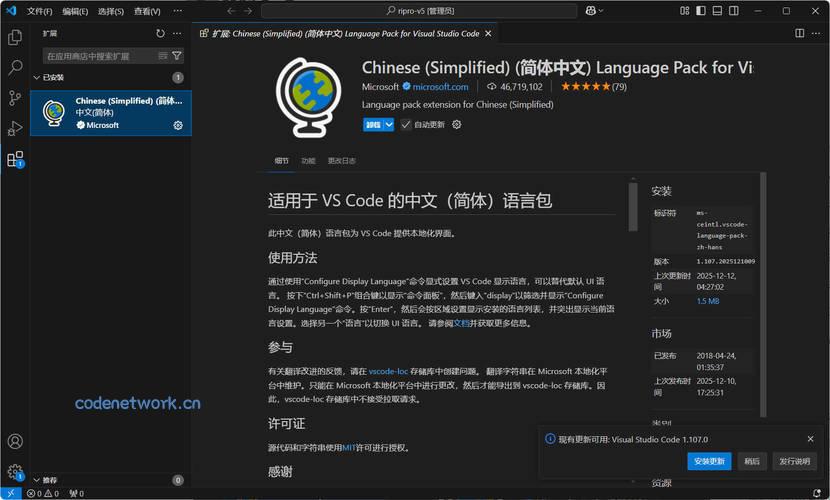The image size is (830, 500).
Task: Open the Accounts icon in activity bar
Action: 15,441
